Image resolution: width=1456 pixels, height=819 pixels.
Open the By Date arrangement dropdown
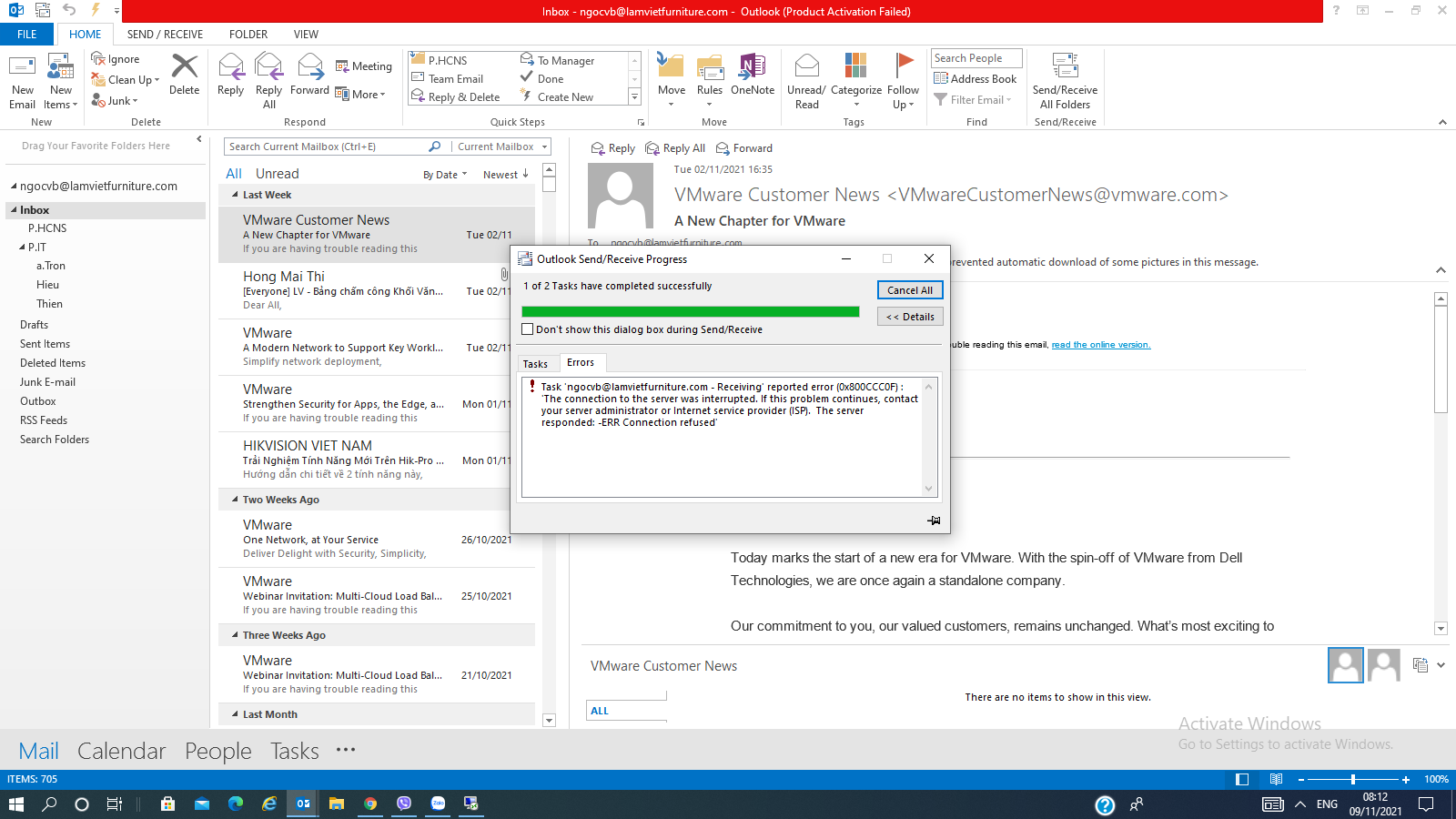pyautogui.click(x=445, y=175)
